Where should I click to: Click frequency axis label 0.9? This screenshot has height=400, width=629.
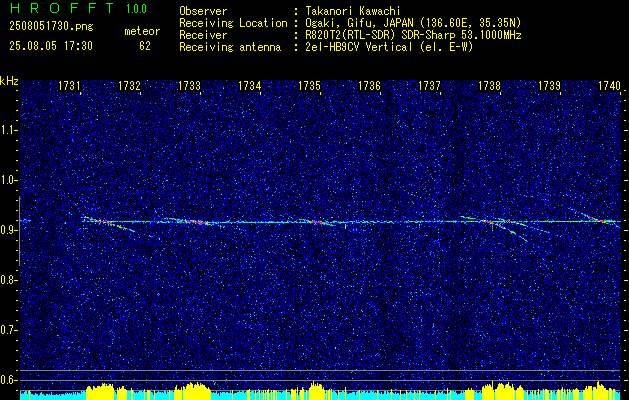point(8,230)
